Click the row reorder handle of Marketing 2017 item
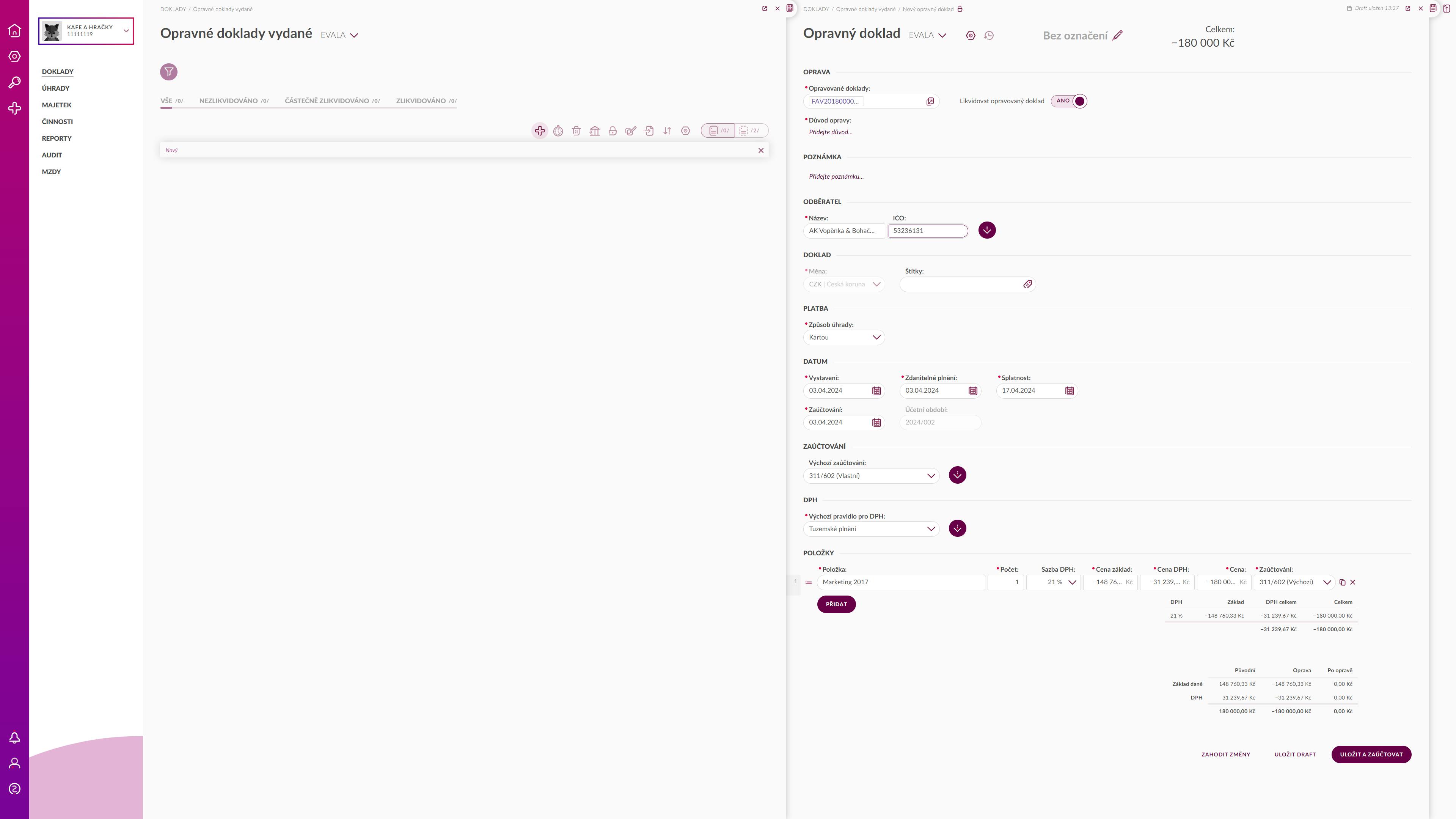 pyautogui.click(x=808, y=583)
